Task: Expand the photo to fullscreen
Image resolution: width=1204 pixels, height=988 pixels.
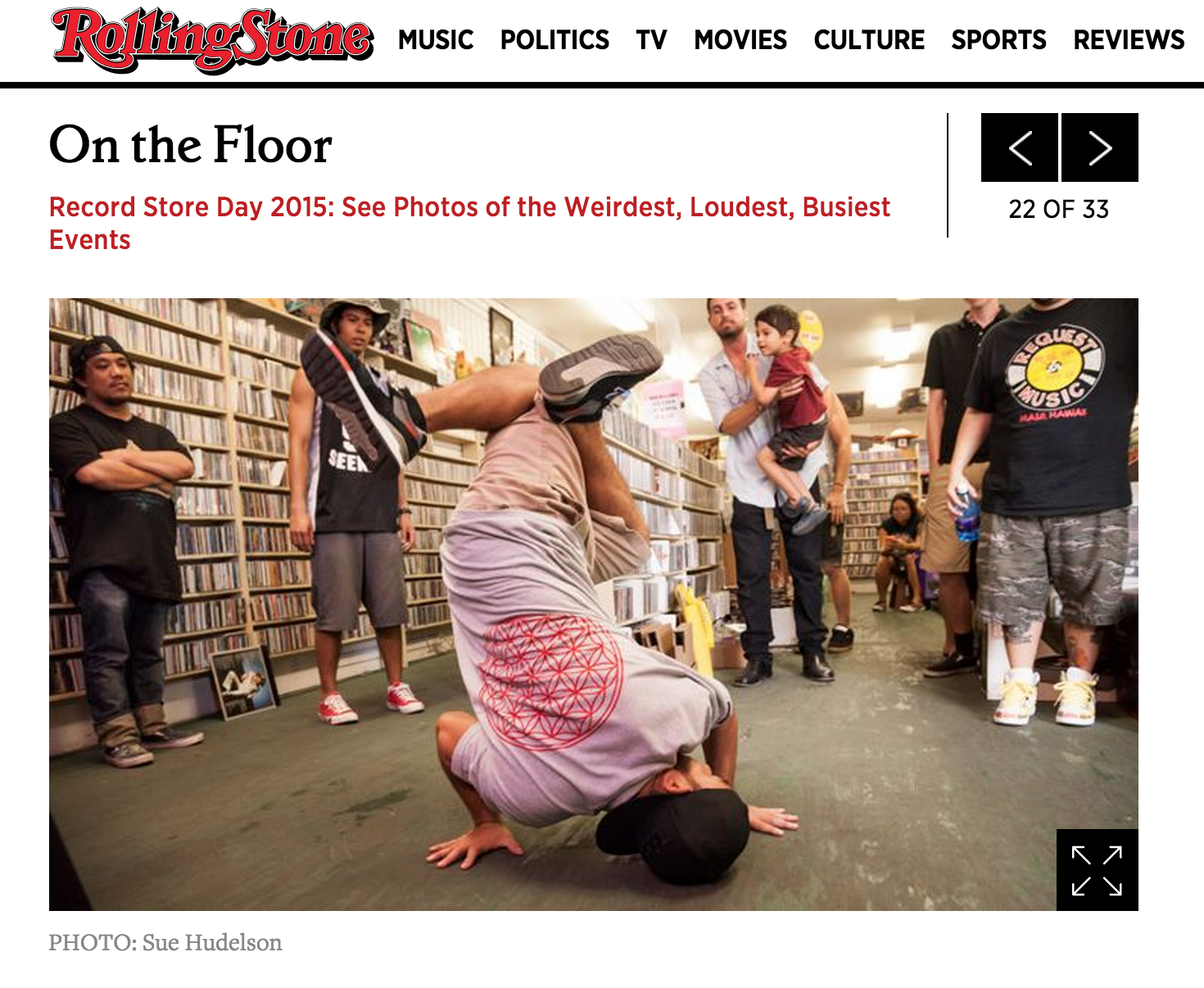Action: coord(1097,870)
